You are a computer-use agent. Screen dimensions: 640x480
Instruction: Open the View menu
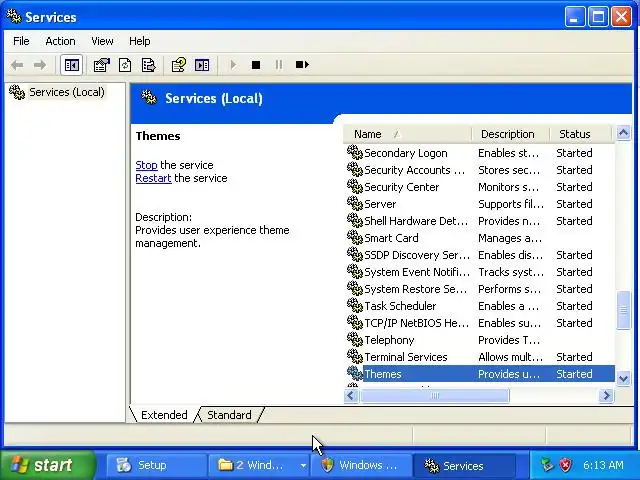[102, 41]
